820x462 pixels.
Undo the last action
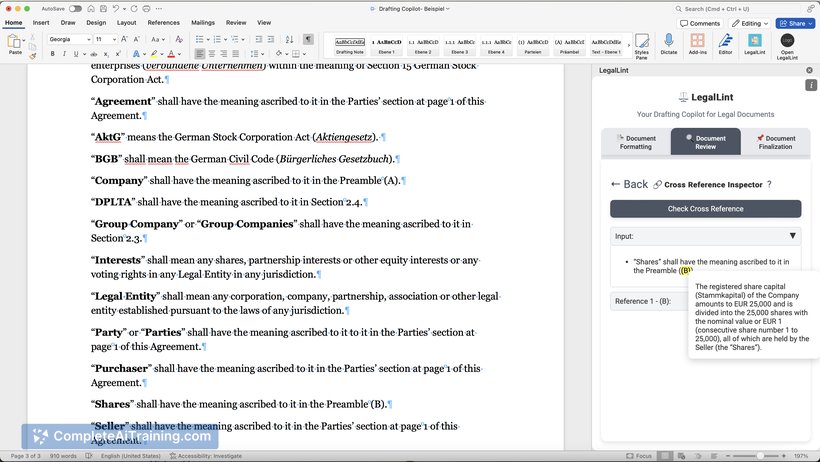pyautogui.click(x=116, y=9)
